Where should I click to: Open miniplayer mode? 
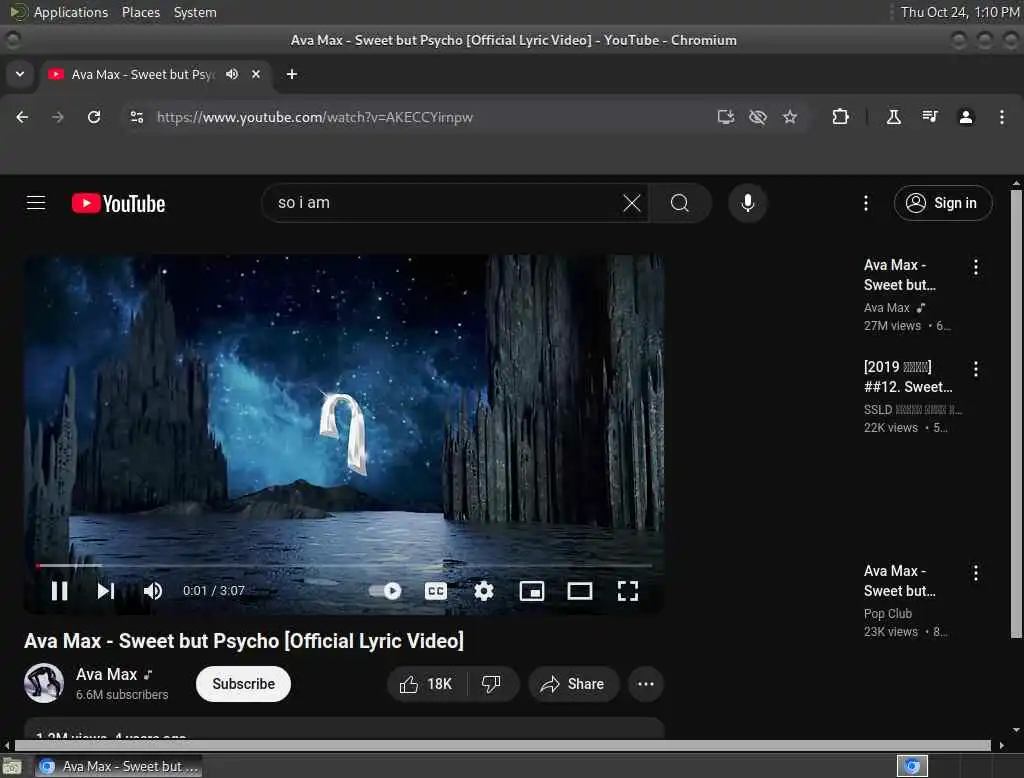pyautogui.click(x=532, y=591)
